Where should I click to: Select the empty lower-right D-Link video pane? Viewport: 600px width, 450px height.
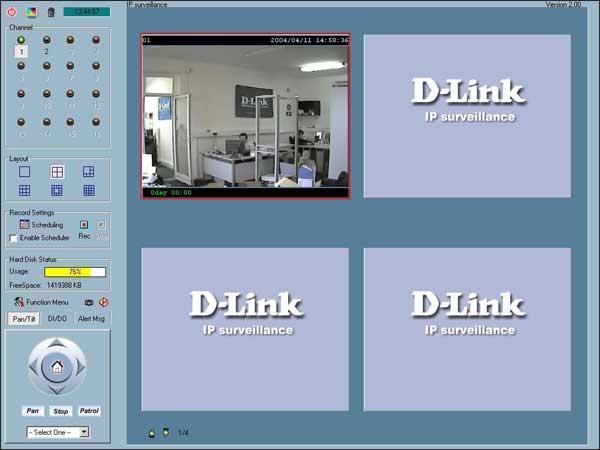click(x=467, y=329)
